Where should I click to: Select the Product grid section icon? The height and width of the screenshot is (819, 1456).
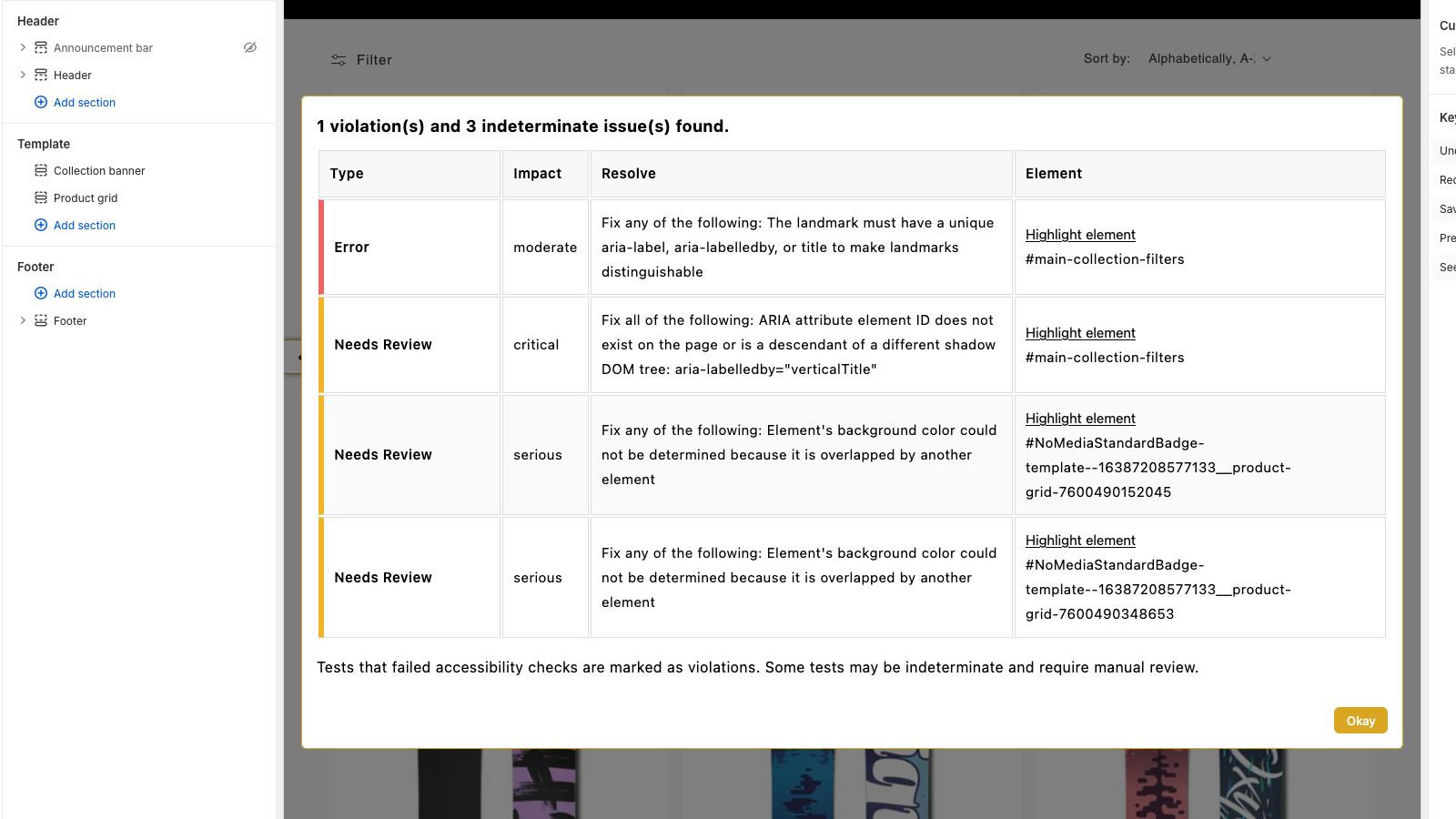(x=41, y=197)
